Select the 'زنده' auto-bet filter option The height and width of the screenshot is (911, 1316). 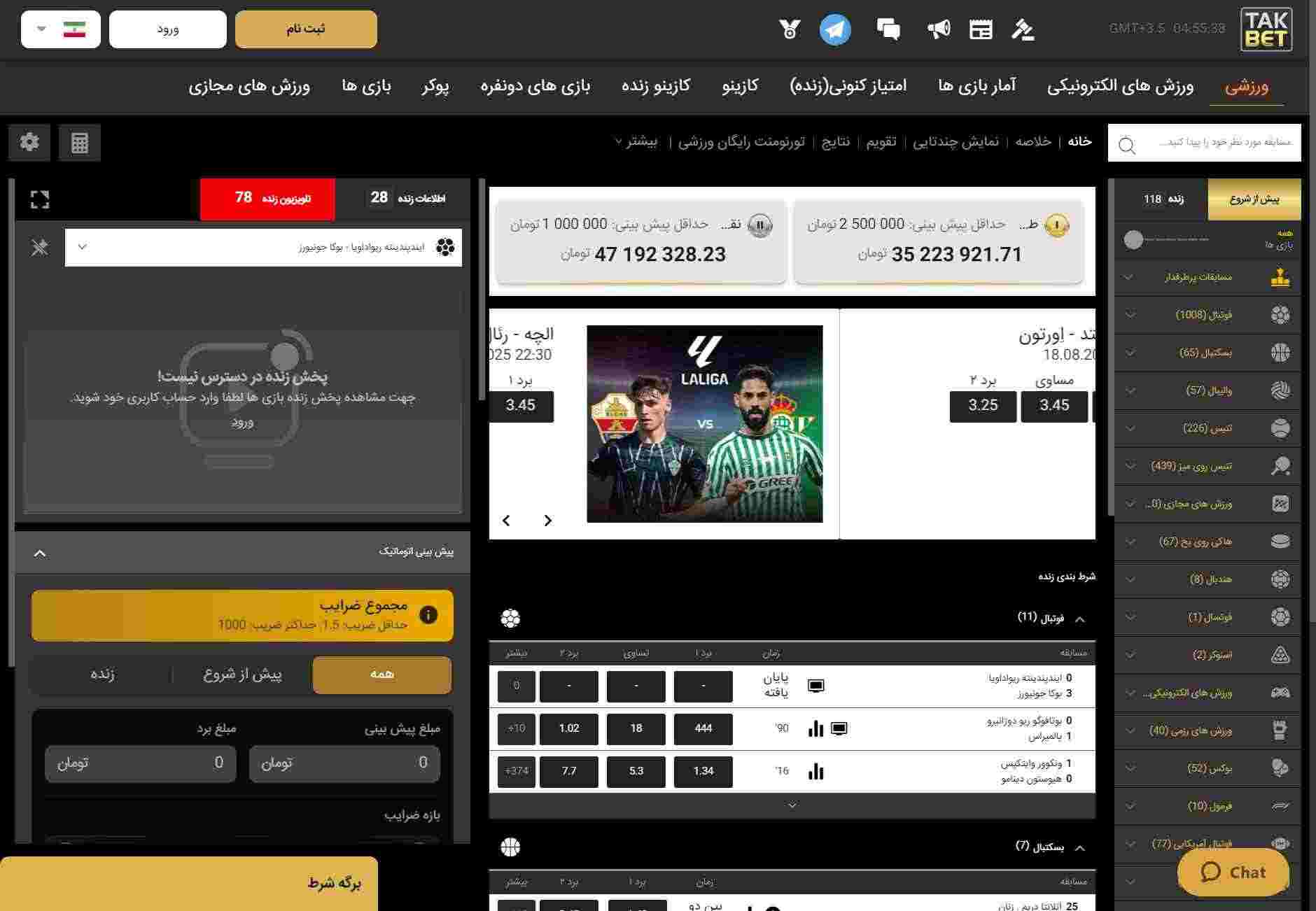pos(102,675)
